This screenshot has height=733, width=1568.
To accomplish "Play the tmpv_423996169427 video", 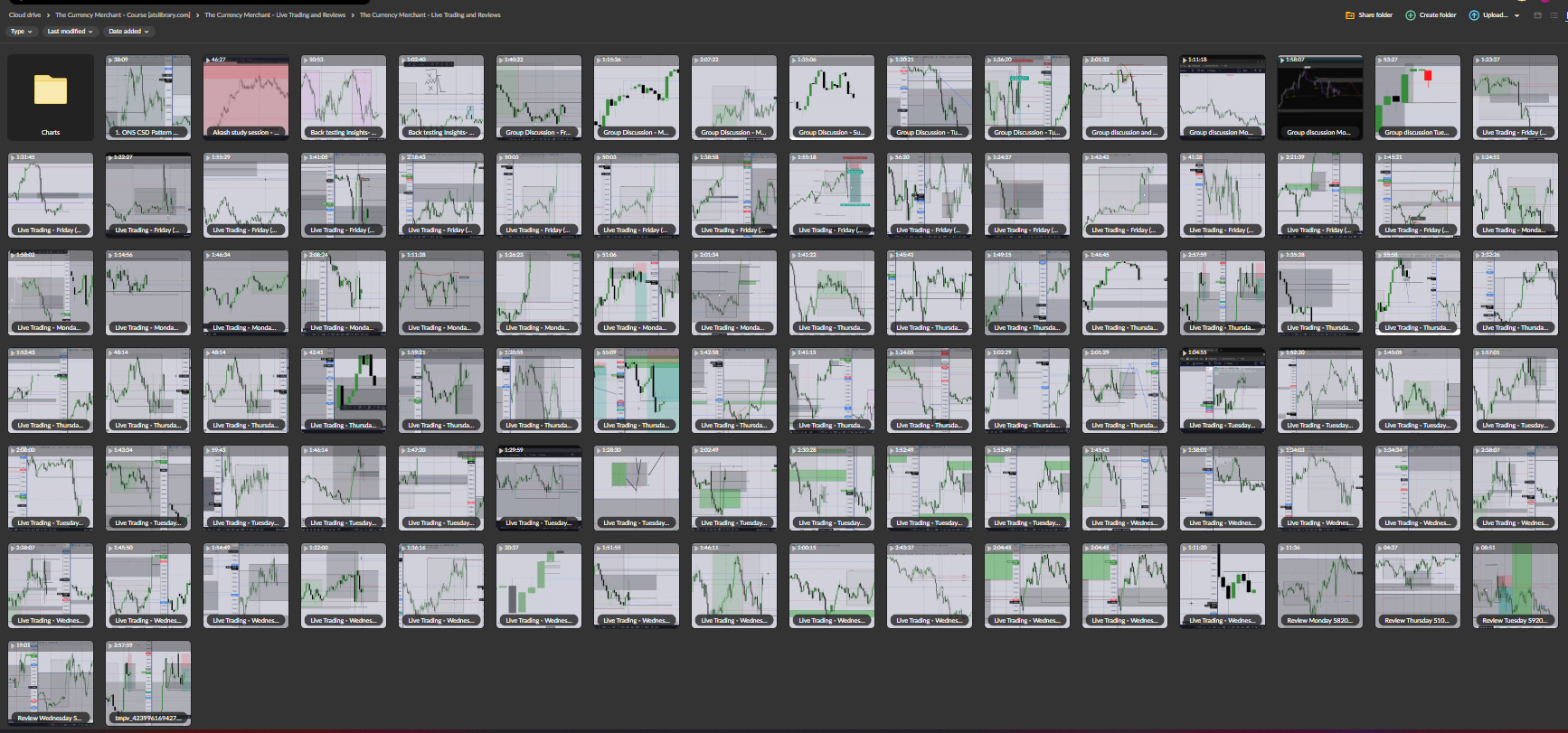I will point(148,682).
